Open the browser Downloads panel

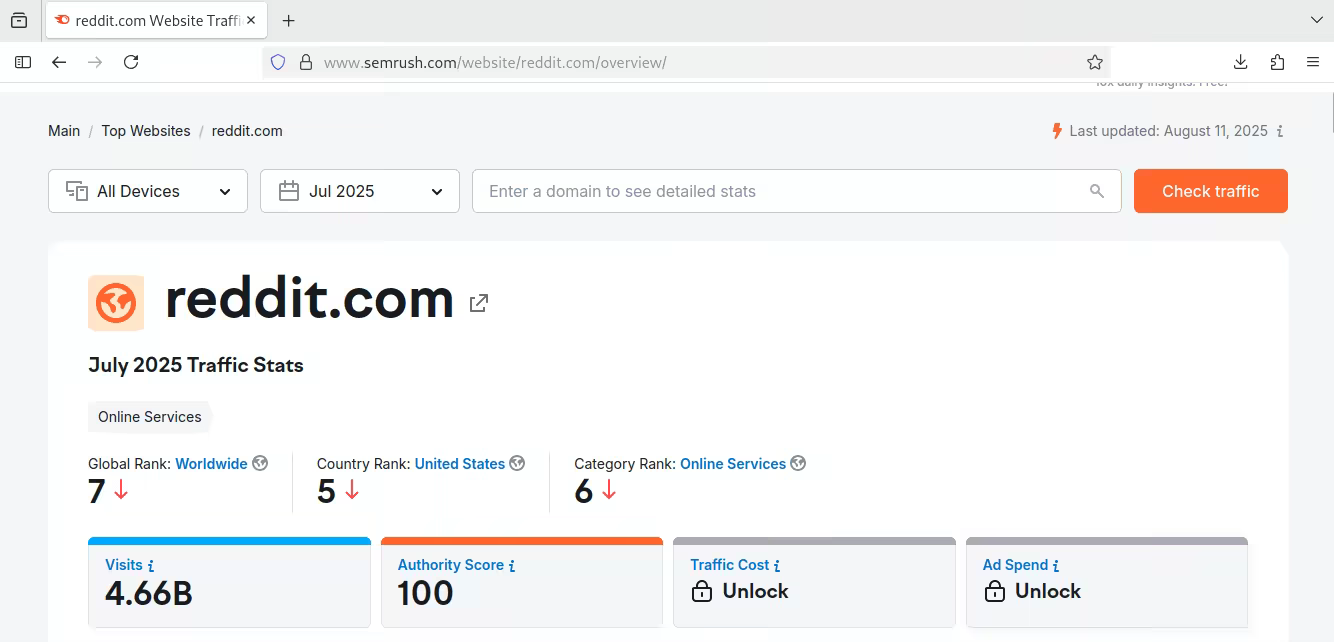[x=1240, y=62]
